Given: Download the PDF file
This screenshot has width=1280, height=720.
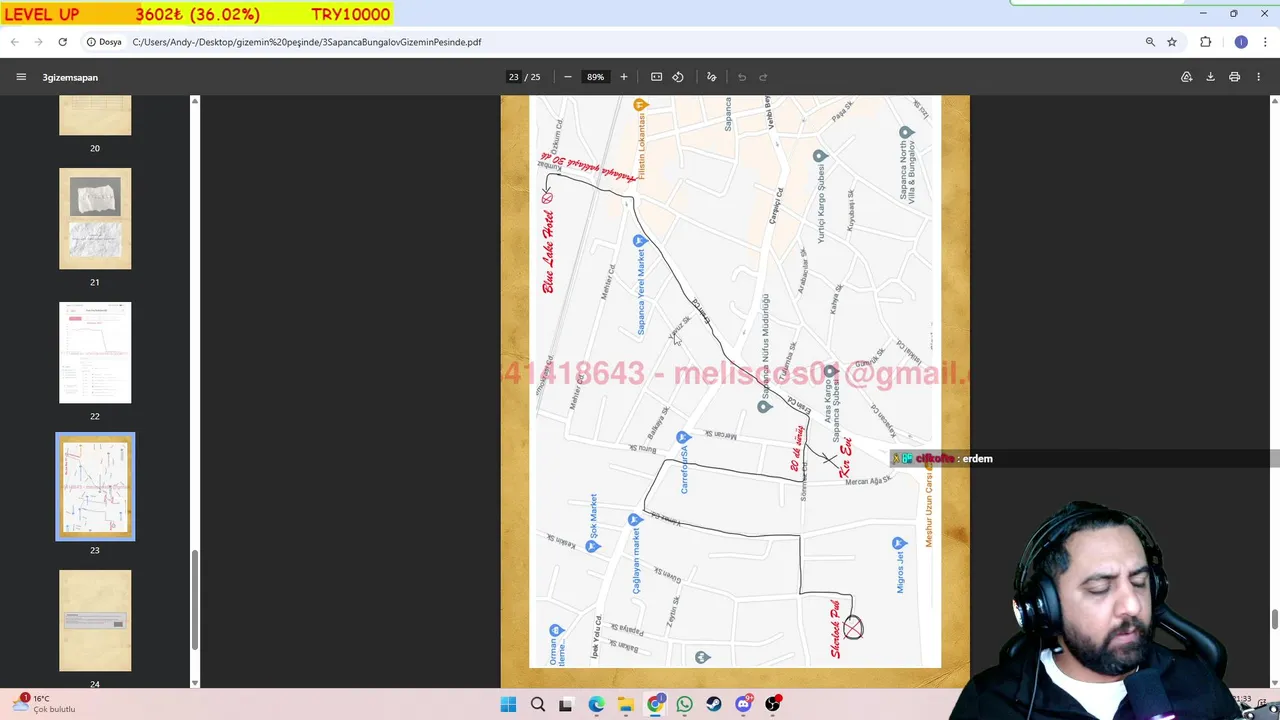Looking at the screenshot, I should pyautogui.click(x=1210, y=77).
